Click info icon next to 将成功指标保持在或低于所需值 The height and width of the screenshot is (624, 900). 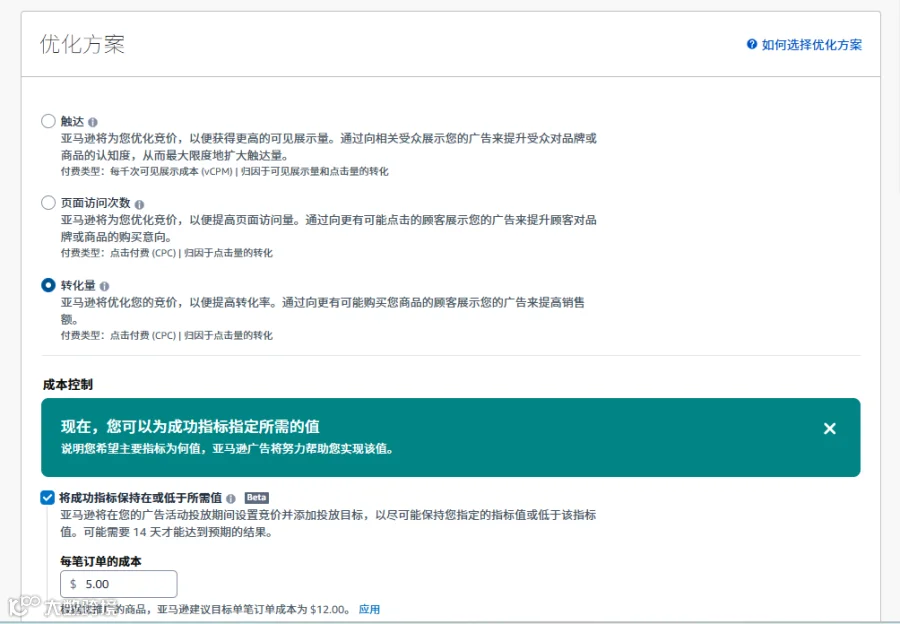pos(231,498)
